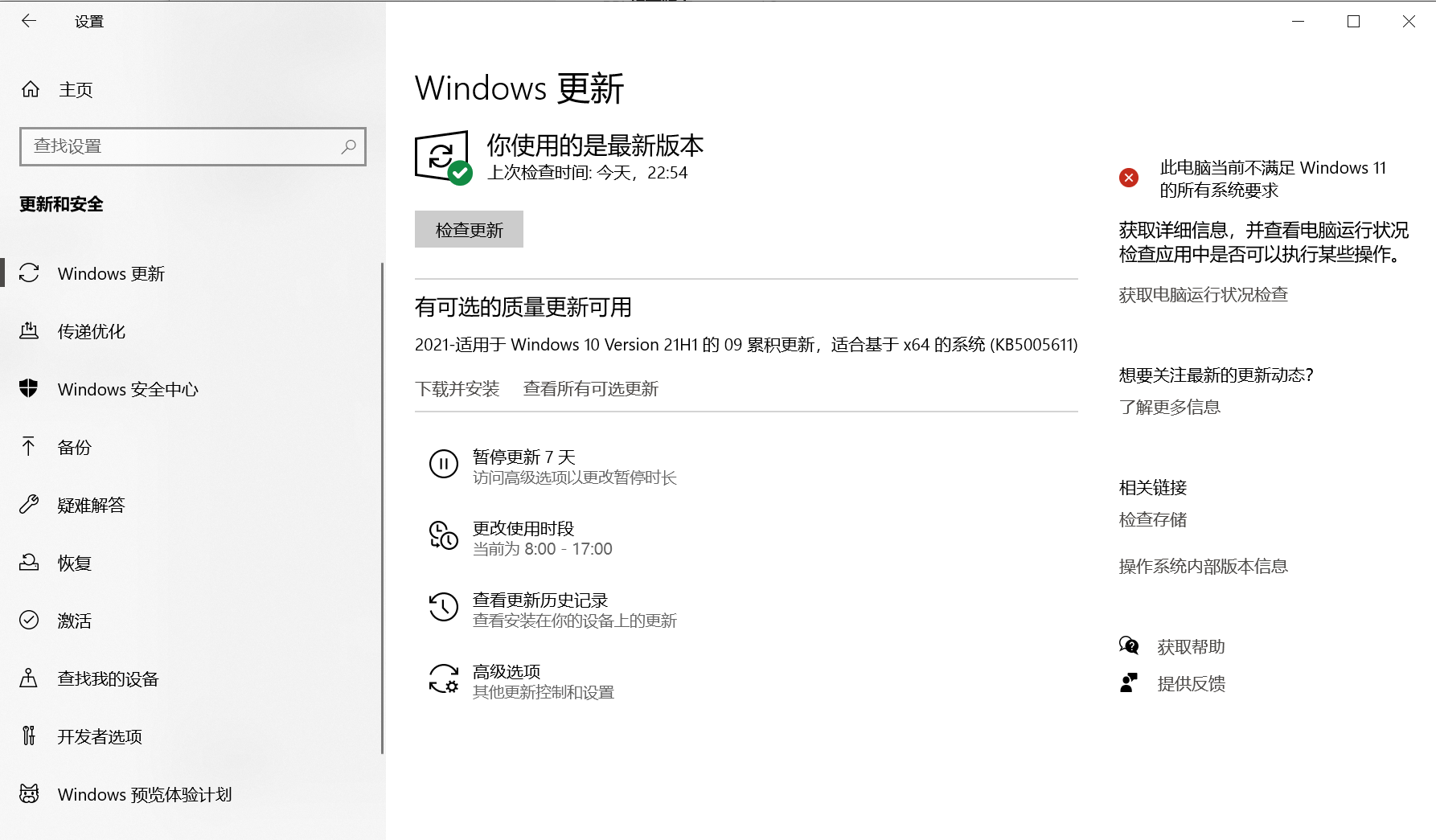
Task: Click the Windows 安全中心 shield icon
Action: pyautogui.click(x=29, y=389)
